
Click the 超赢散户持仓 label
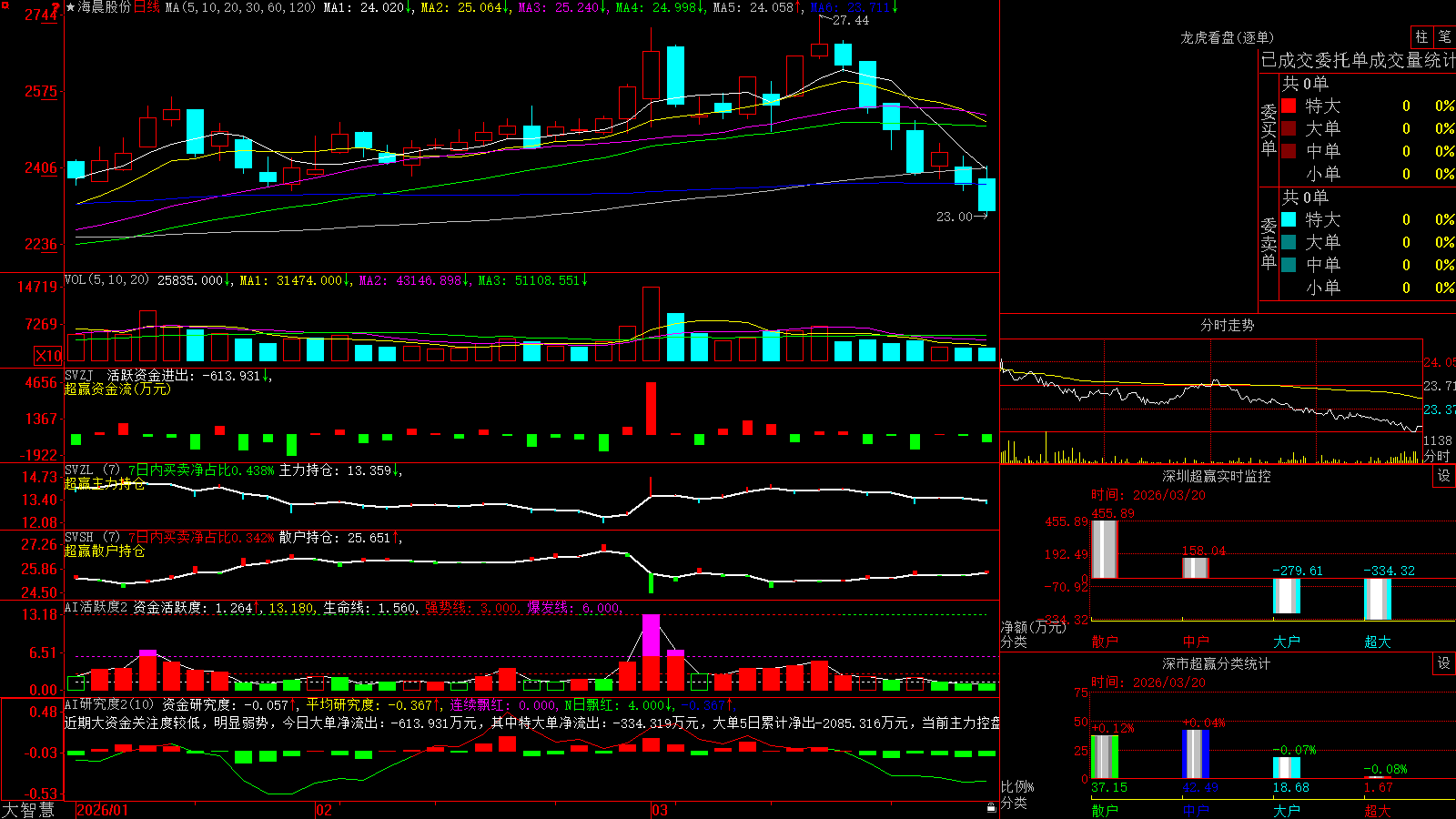pyautogui.click(x=105, y=551)
